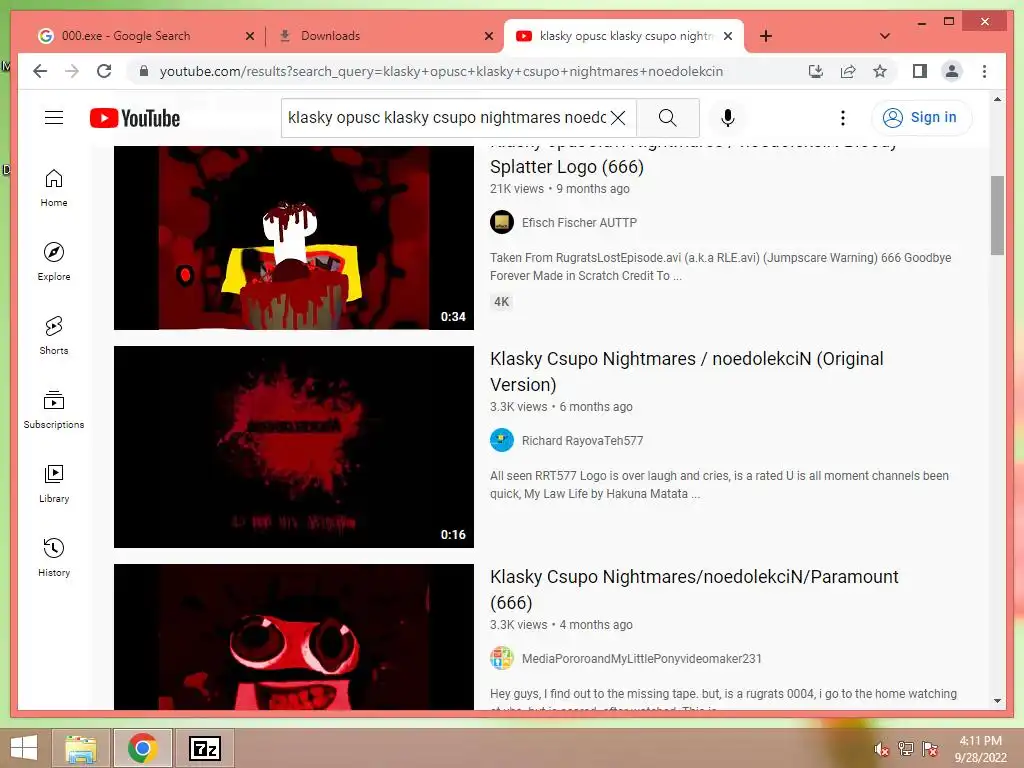Open a new browser tab
The image size is (1024, 768).
coord(766,36)
